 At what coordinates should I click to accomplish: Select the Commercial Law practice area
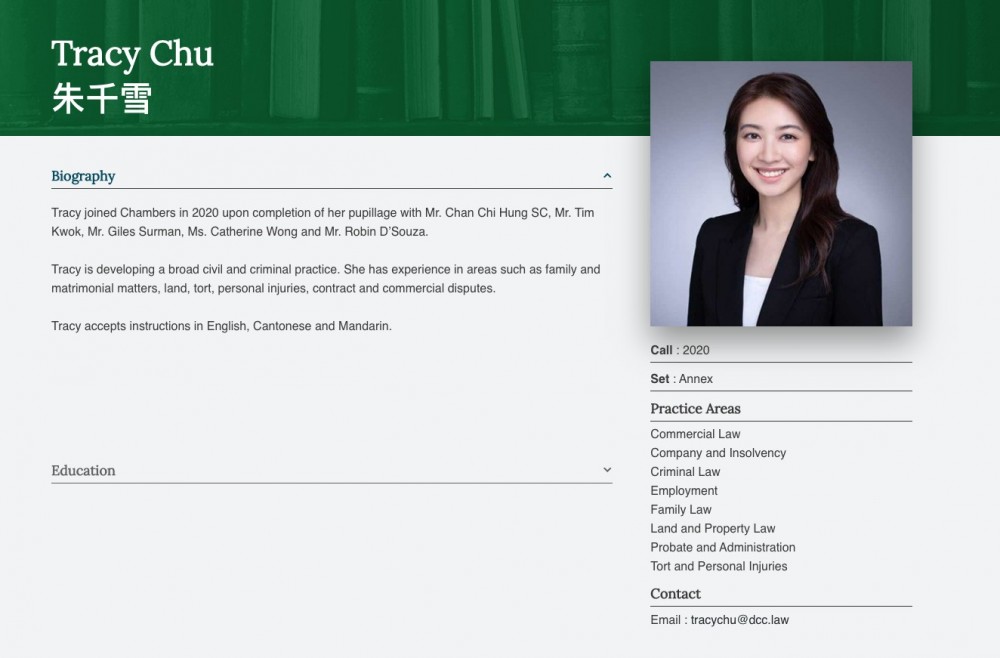click(695, 434)
